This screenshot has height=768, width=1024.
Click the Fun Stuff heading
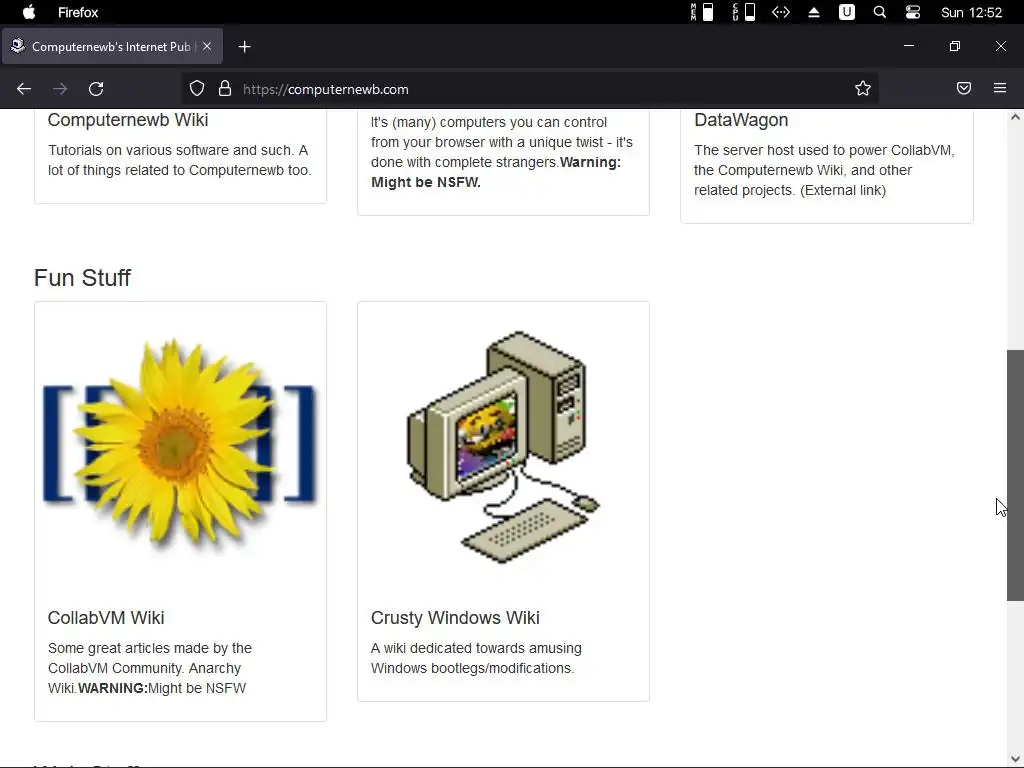[82, 278]
